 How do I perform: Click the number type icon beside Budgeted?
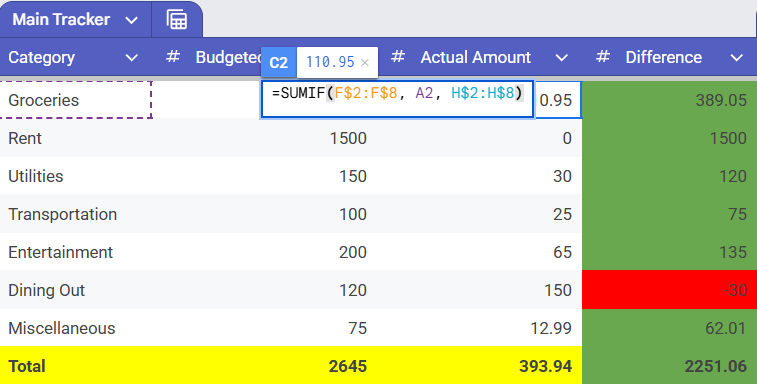(x=173, y=57)
